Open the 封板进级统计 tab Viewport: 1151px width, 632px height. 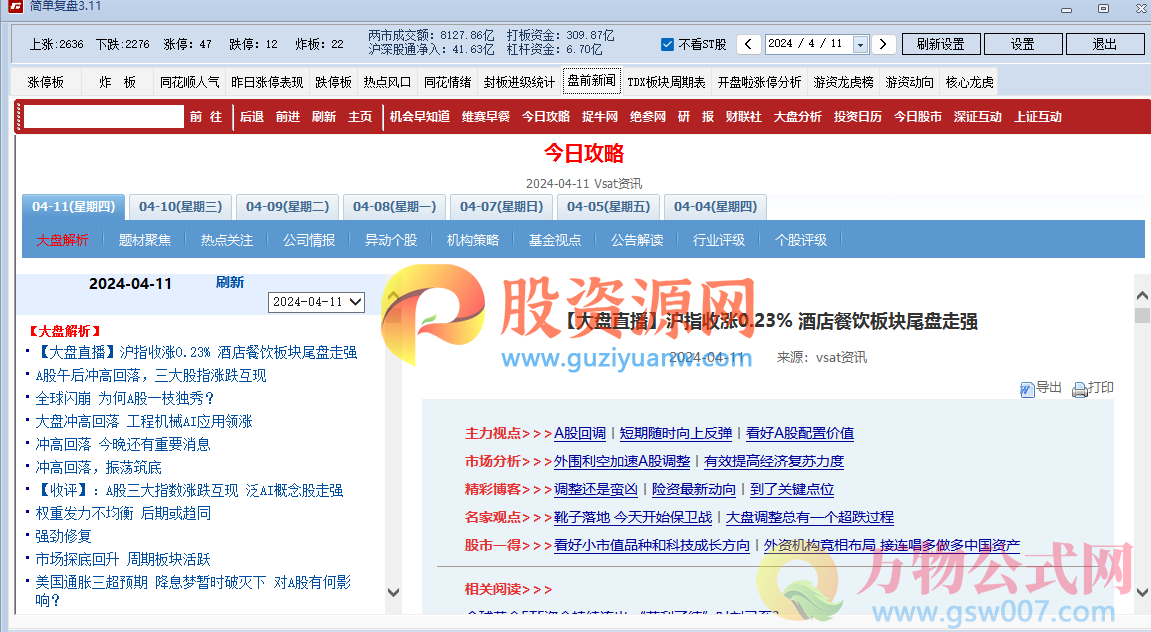pos(519,82)
